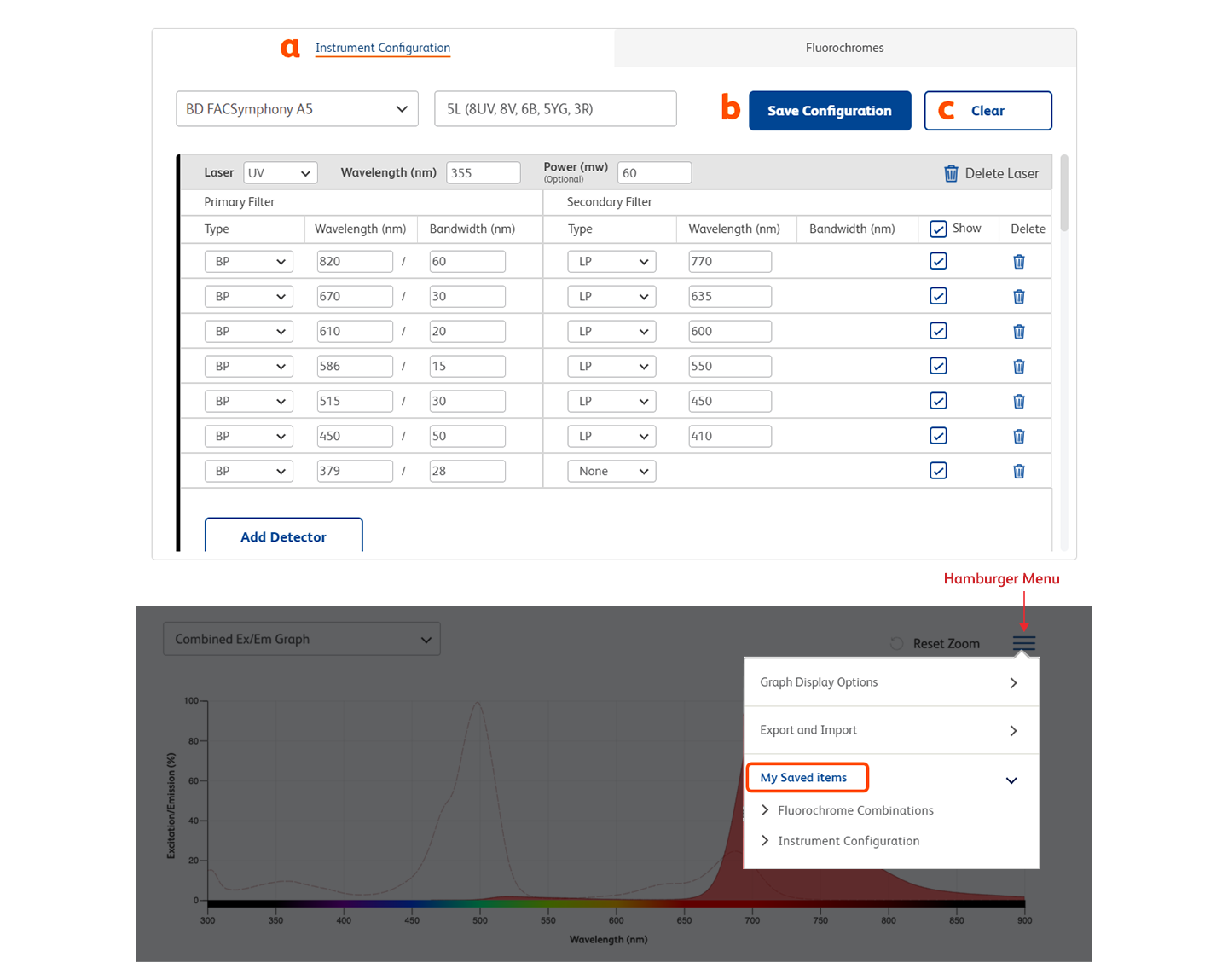This screenshot has width=1228, height=980.
Task: Click the Save Configuration button
Action: tap(829, 111)
